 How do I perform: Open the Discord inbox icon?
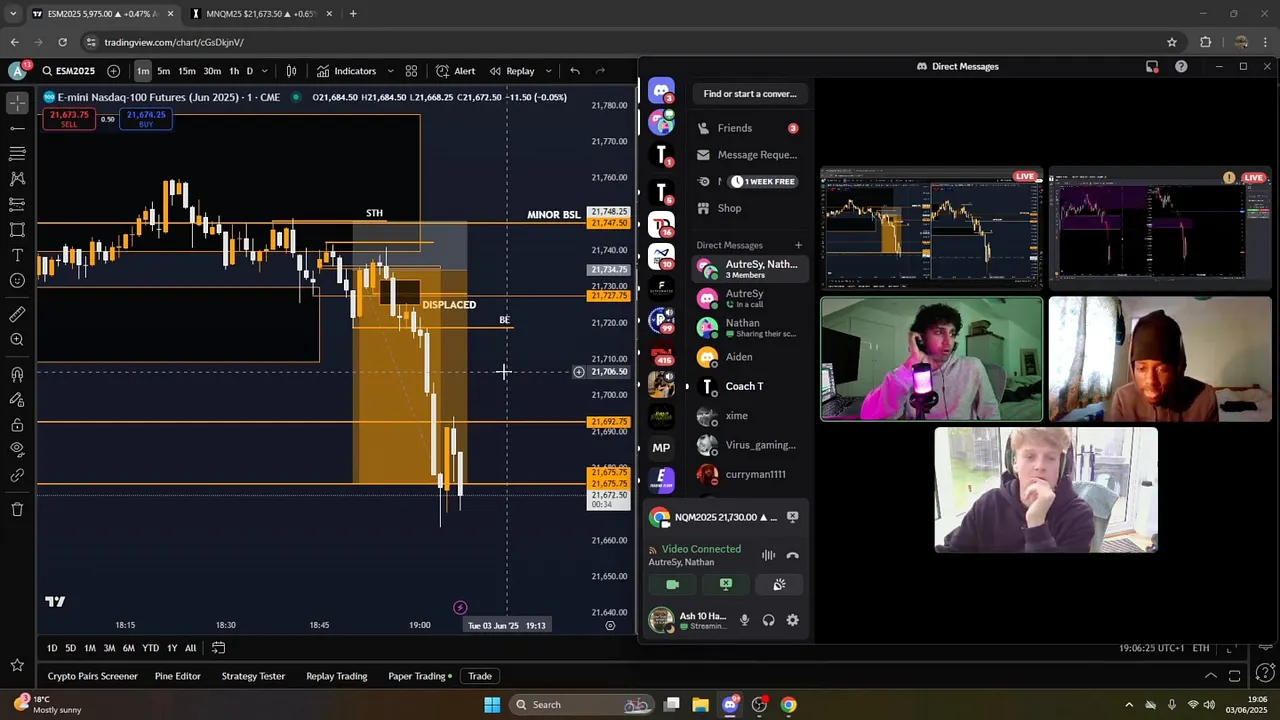tap(1152, 66)
